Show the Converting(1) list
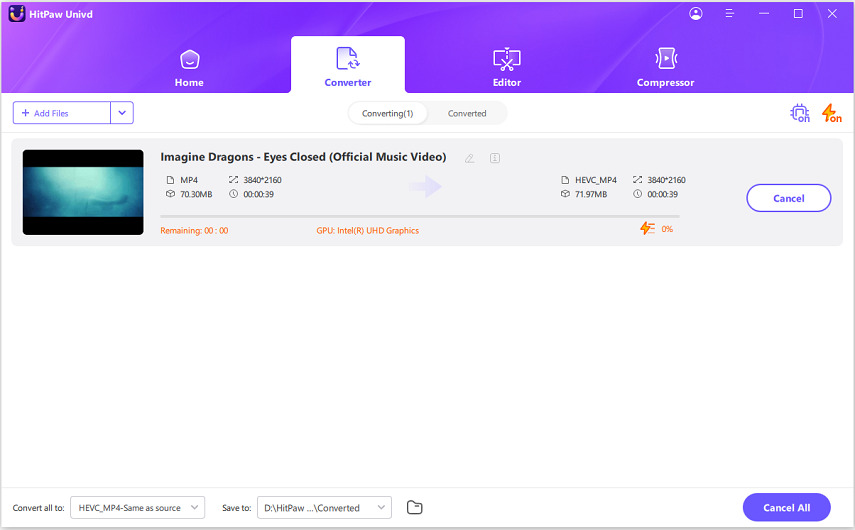855x530 pixels. tap(388, 113)
